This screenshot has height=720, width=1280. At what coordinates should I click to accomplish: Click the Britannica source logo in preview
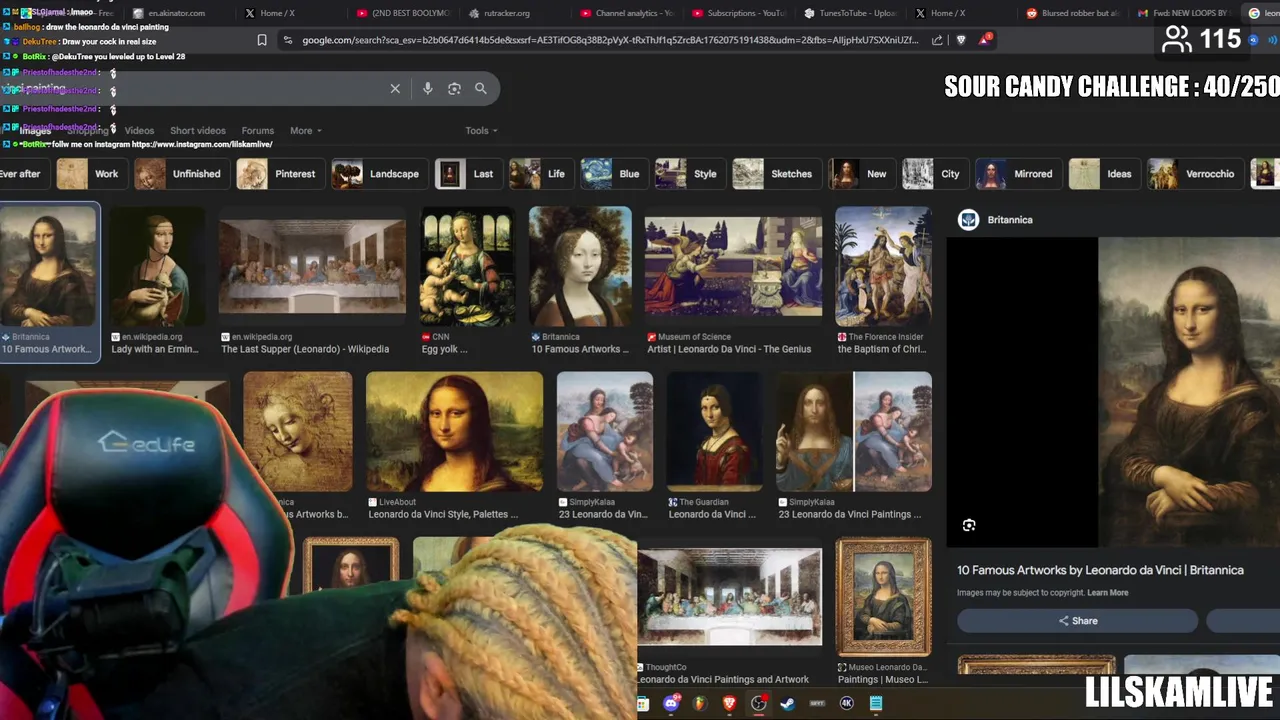968,220
